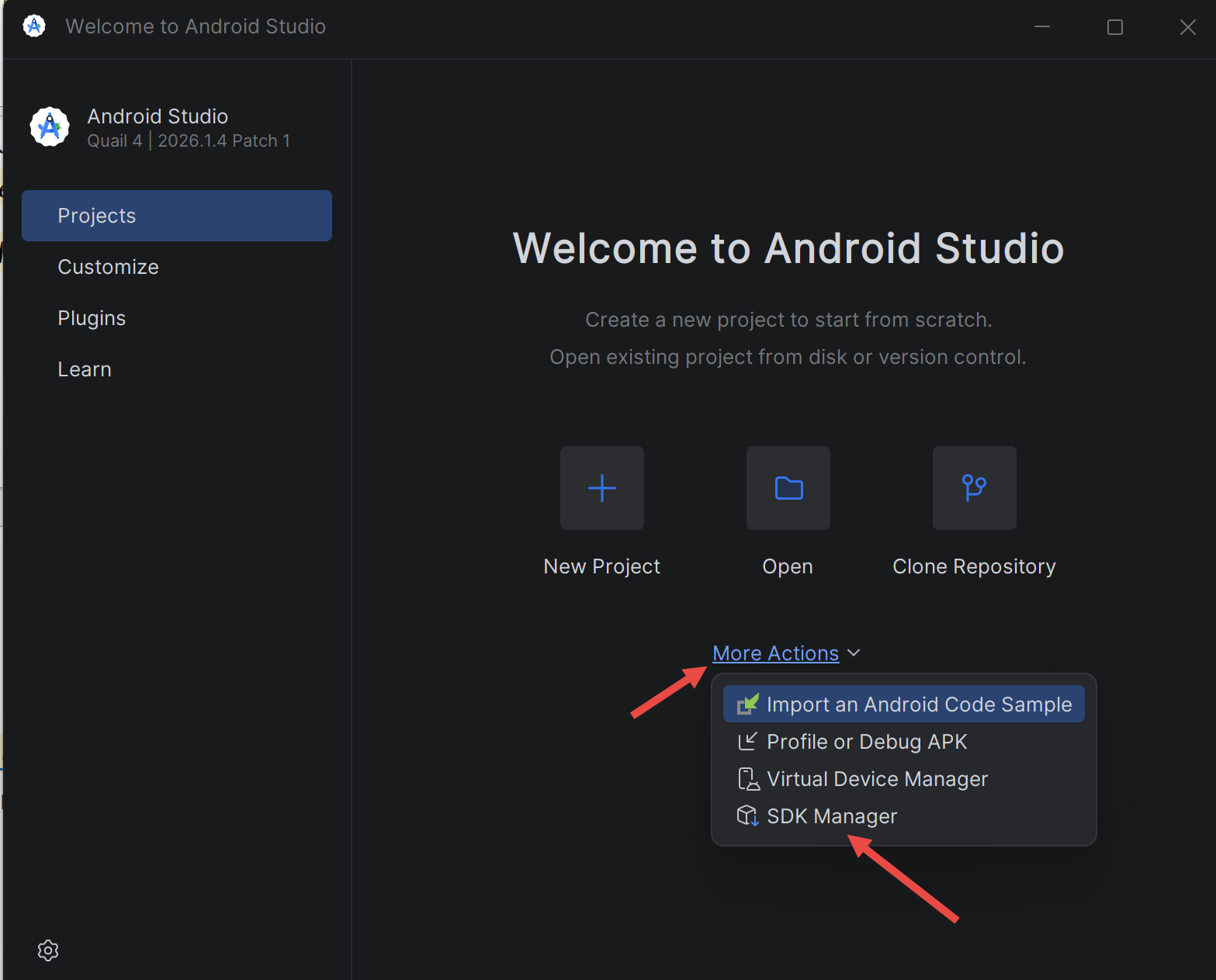The height and width of the screenshot is (980, 1216).
Task: Collapse the More Actions chevron arrow
Action: (x=854, y=653)
